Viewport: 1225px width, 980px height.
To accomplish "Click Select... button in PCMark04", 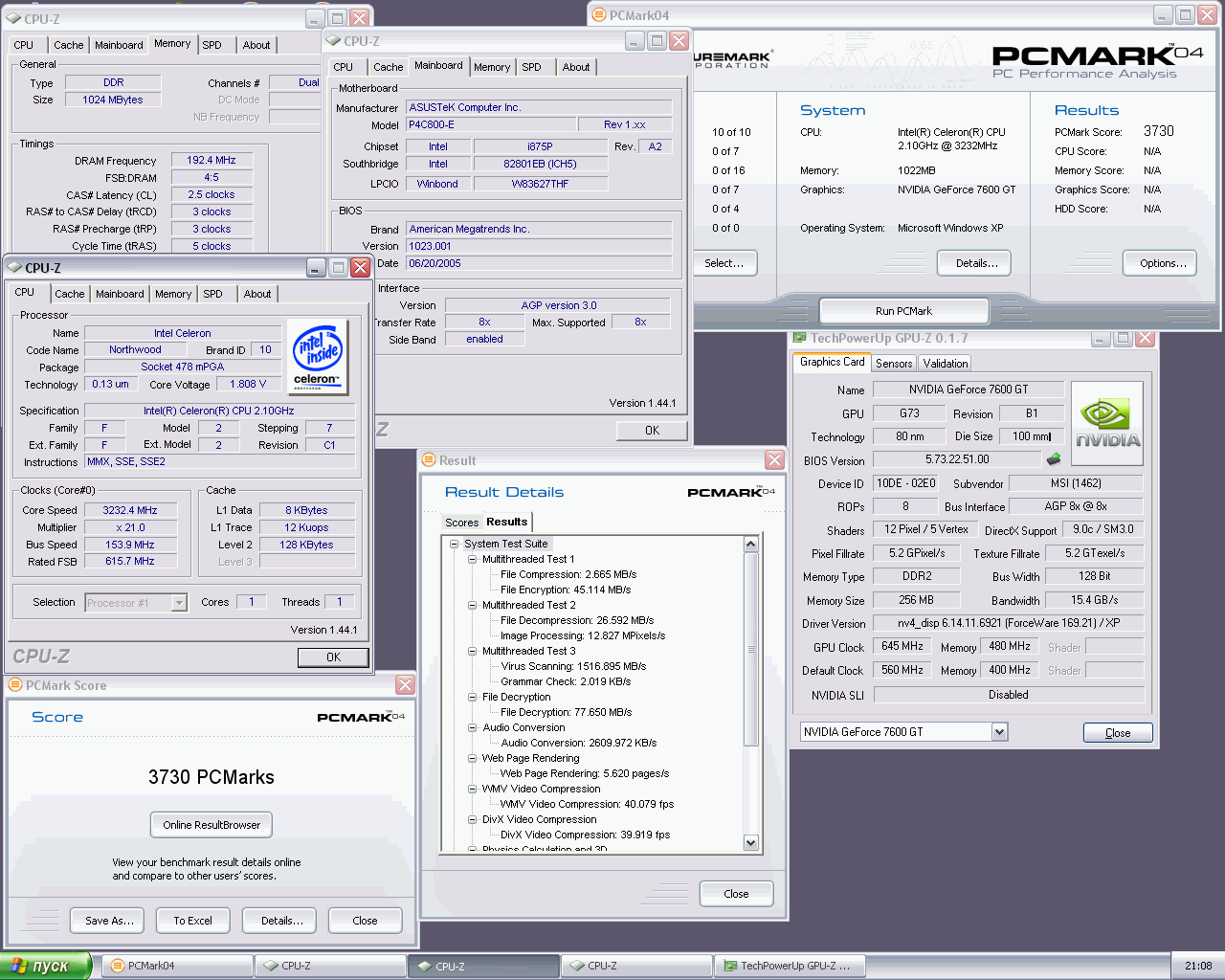I will pyautogui.click(x=724, y=263).
